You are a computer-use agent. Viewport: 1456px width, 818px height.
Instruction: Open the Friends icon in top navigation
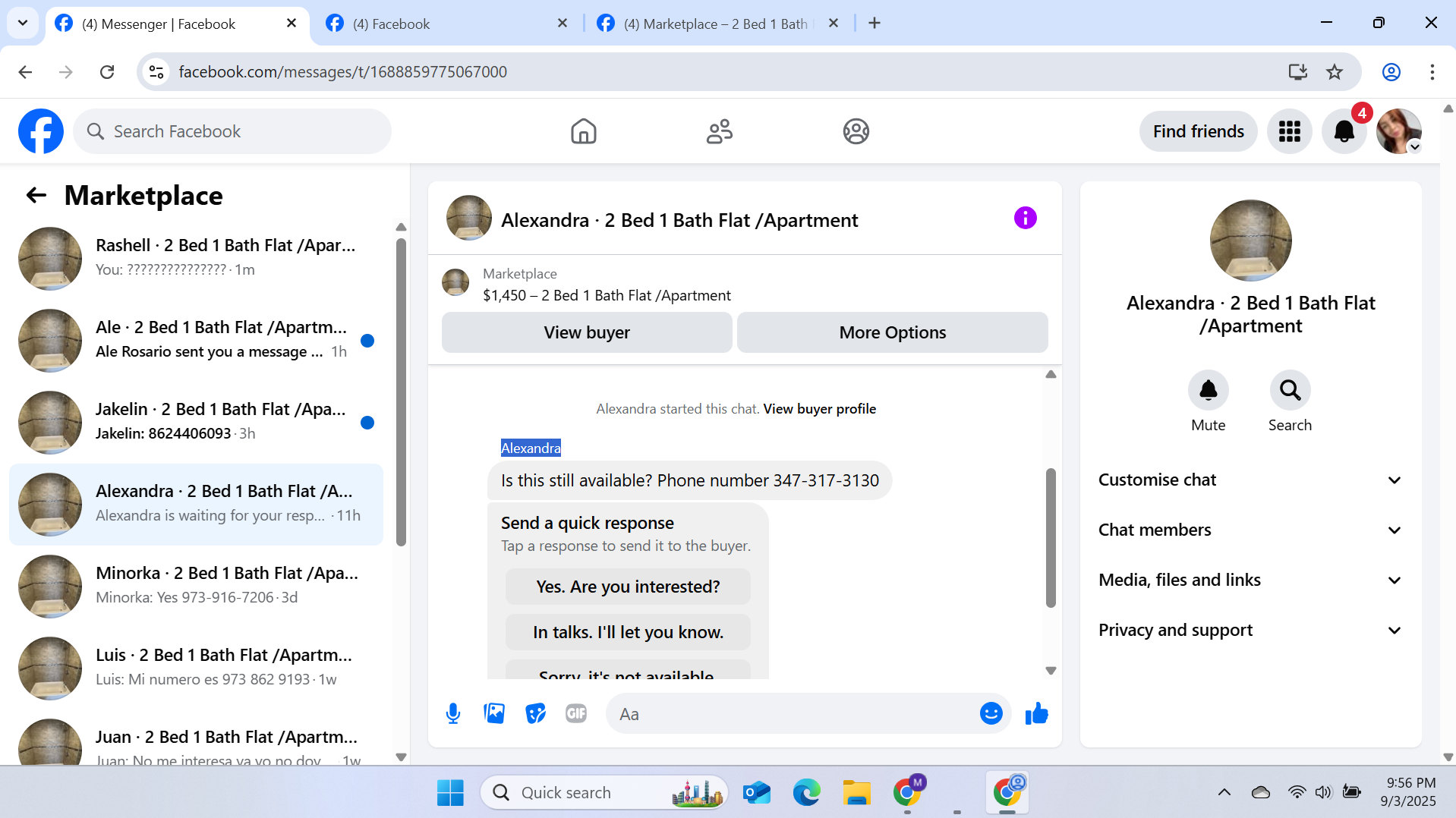(719, 131)
